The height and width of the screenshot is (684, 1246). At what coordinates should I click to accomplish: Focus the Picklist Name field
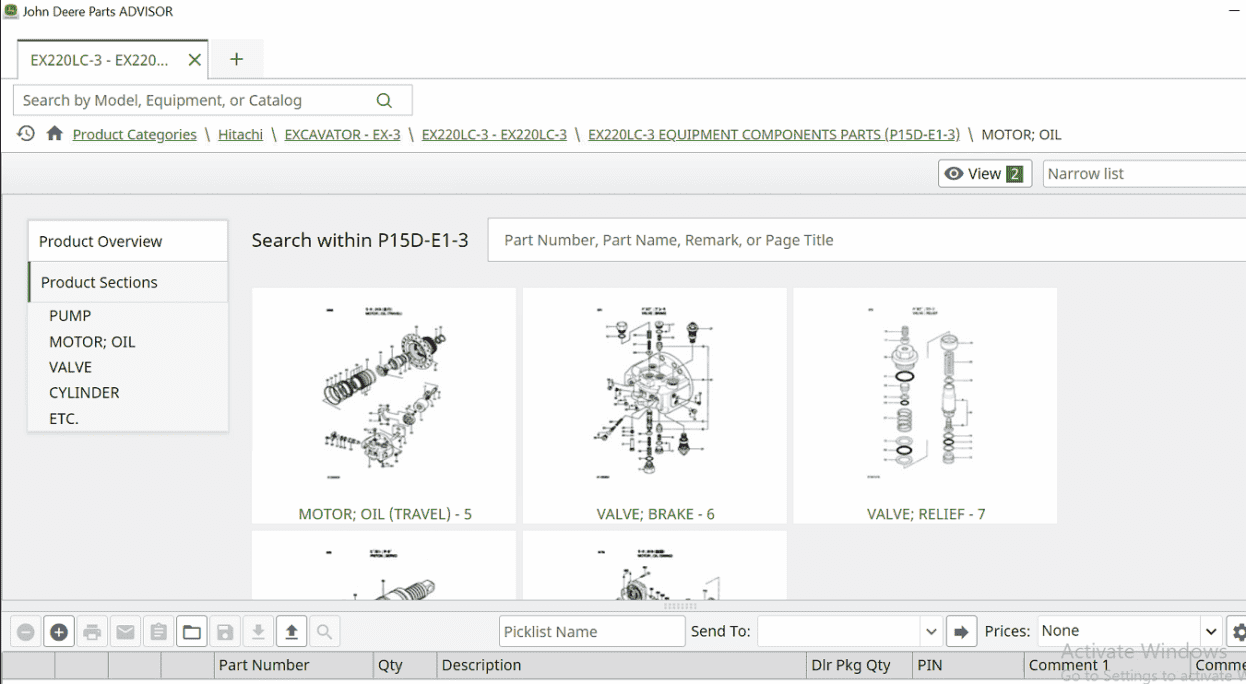pos(592,632)
